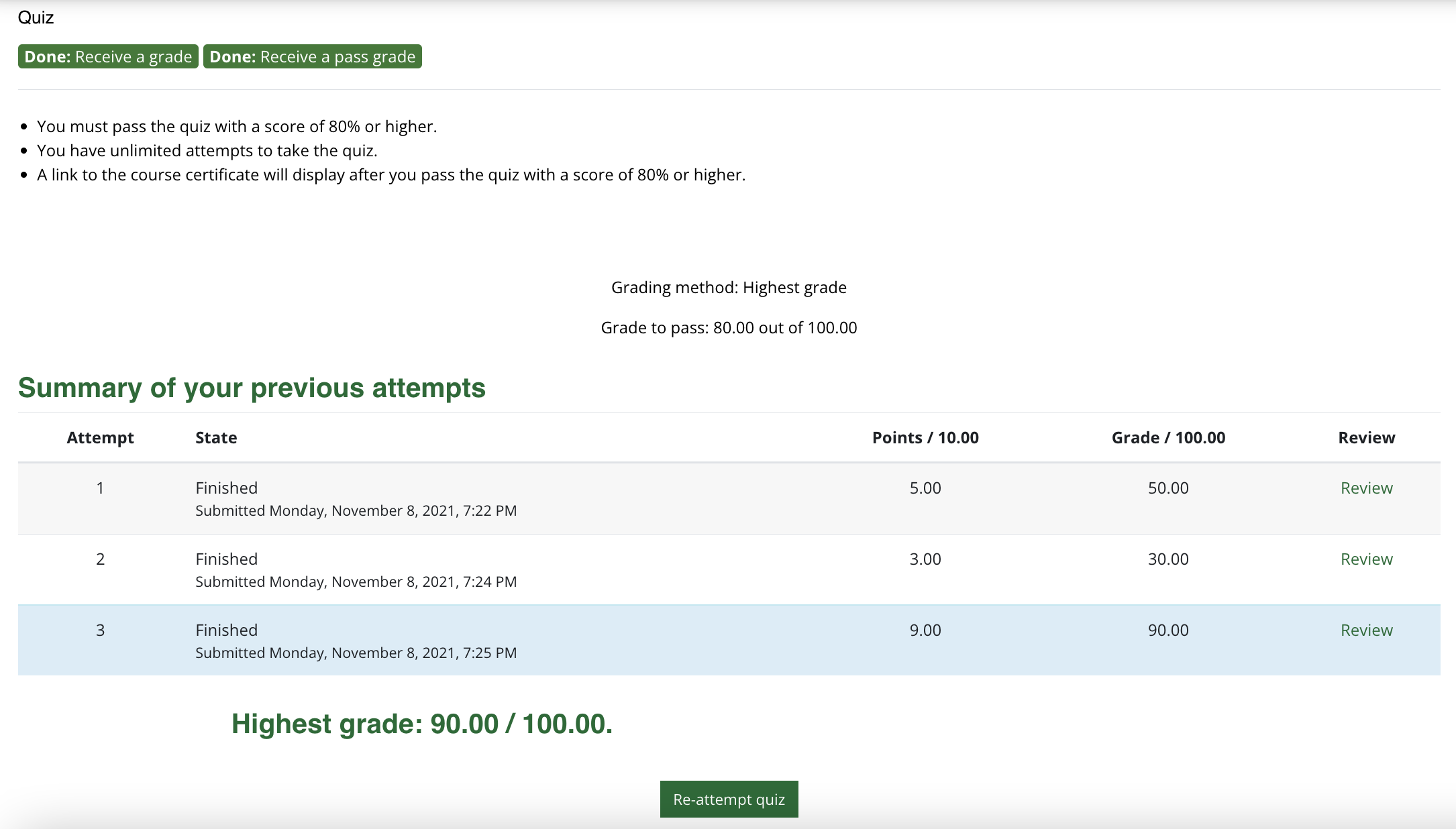This screenshot has height=829, width=1456.
Task: Select the 5.00 points cell in attempt 1
Action: pyautogui.click(x=925, y=488)
